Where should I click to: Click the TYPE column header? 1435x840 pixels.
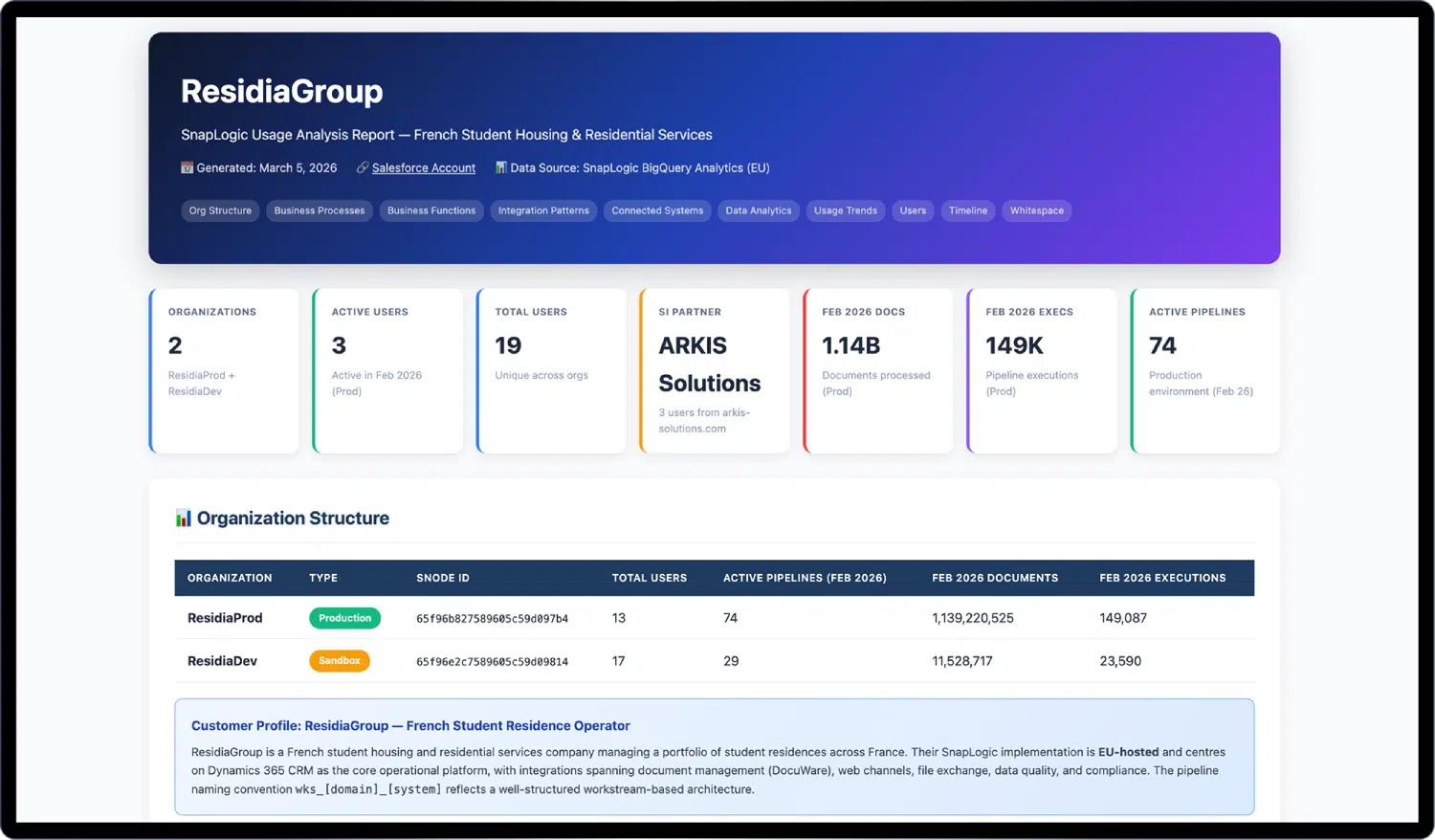point(323,578)
